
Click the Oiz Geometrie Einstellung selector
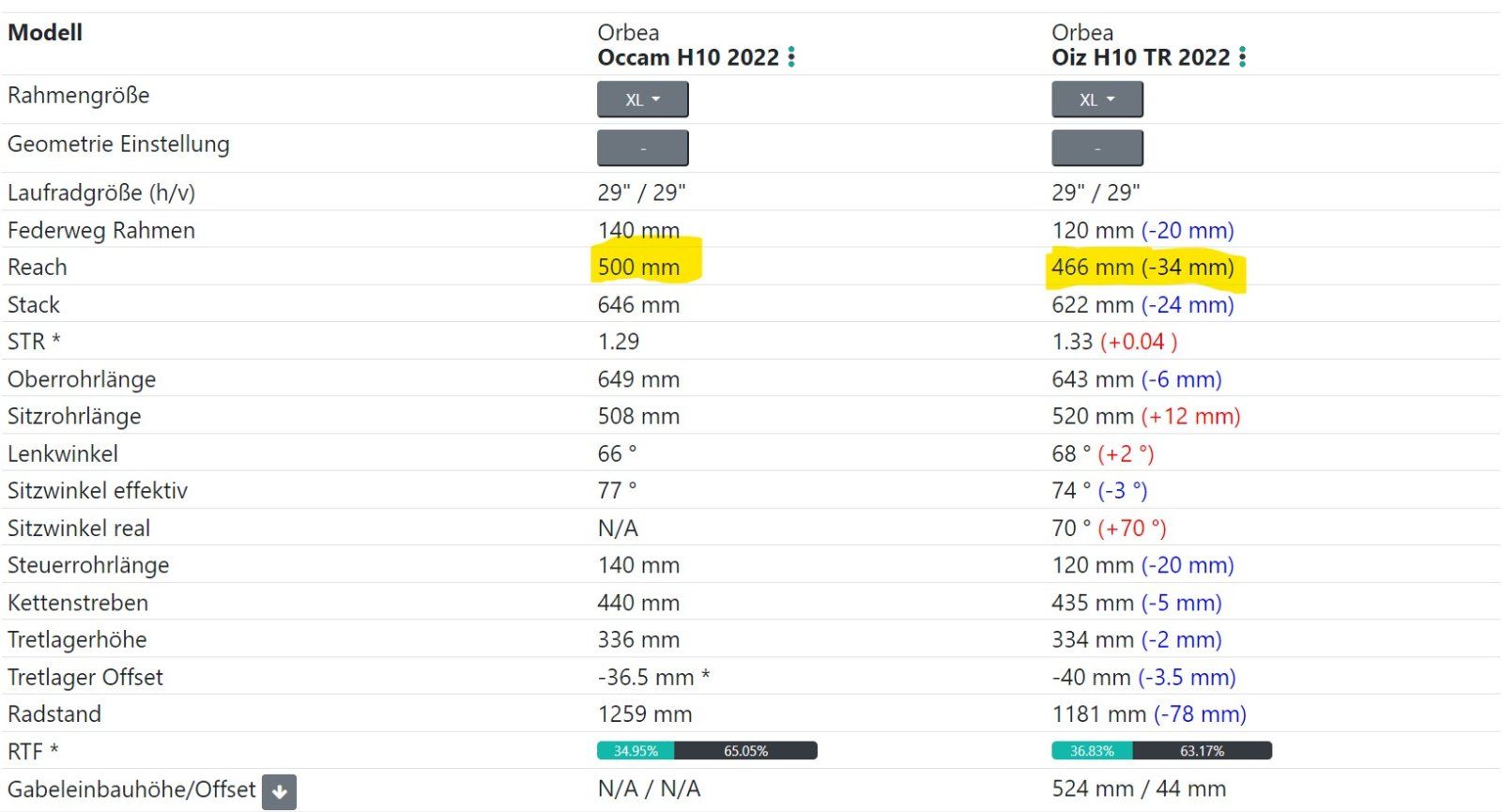[1096, 148]
